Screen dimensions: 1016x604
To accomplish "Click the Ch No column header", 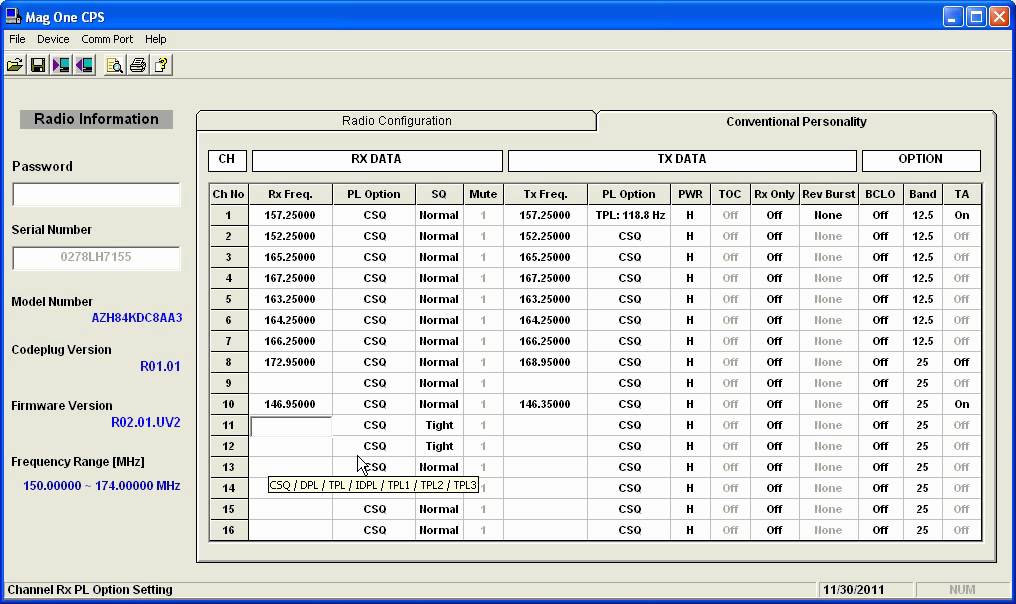I will click(x=229, y=194).
